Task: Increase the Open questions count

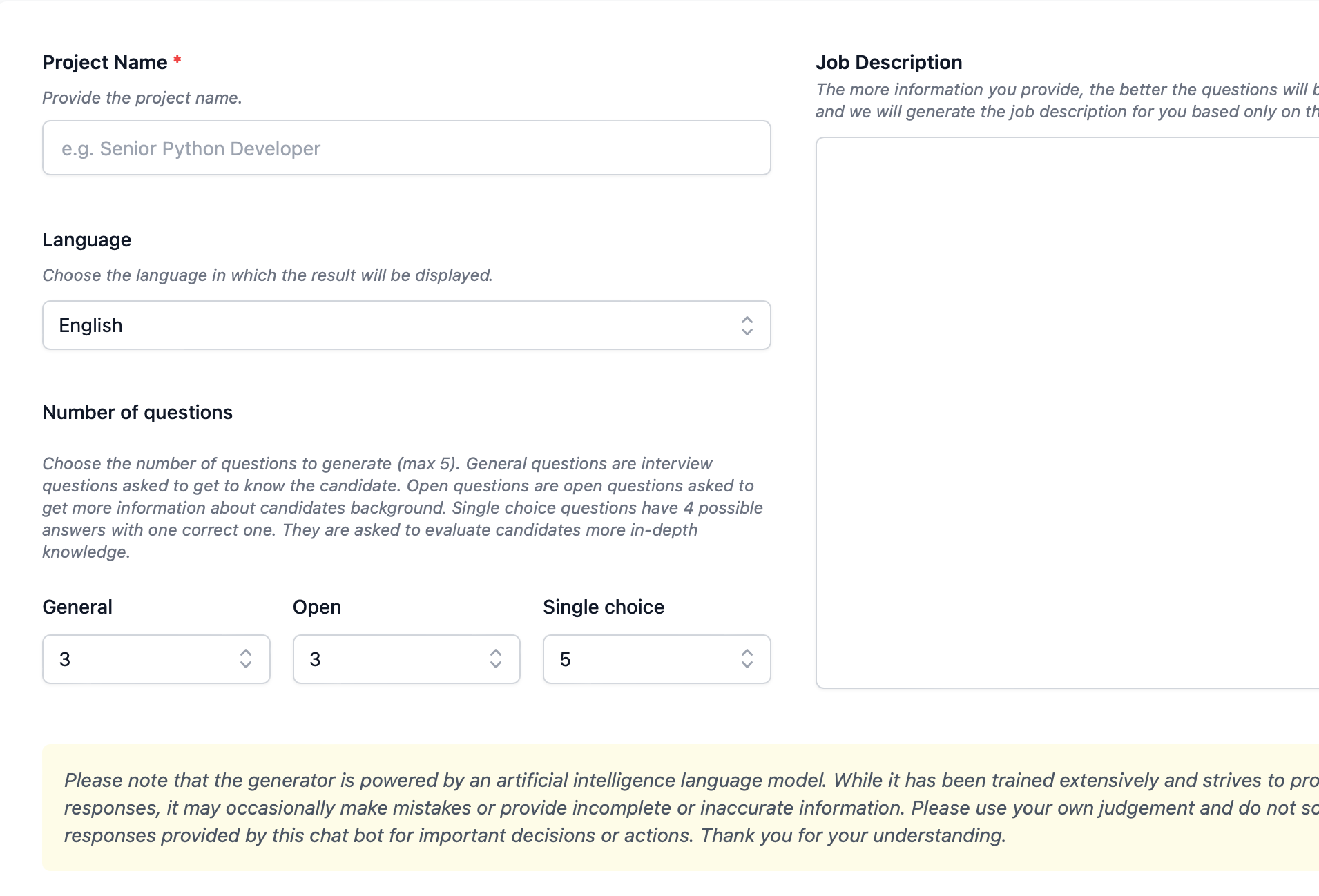Action: pyautogui.click(x=495, y=652)
